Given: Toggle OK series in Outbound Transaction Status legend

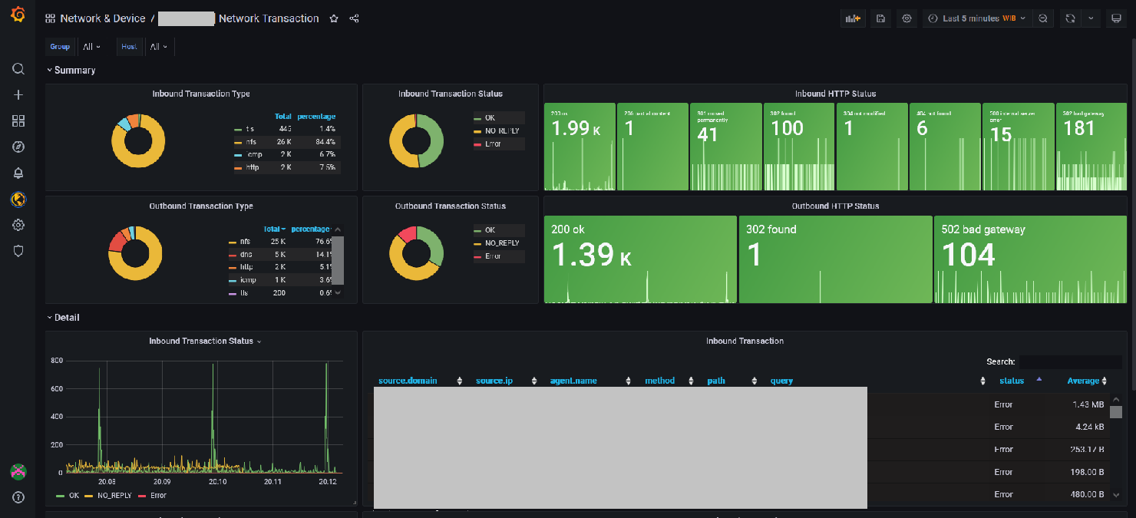Looking at the screenshot, I should 488,230.
